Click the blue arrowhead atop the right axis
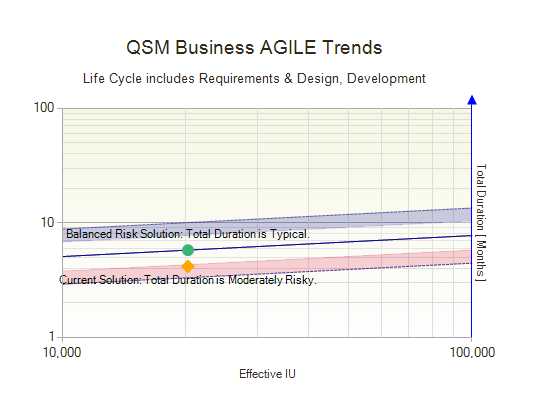Viewport: 537px width, 402px height. [x=472, y=100]
